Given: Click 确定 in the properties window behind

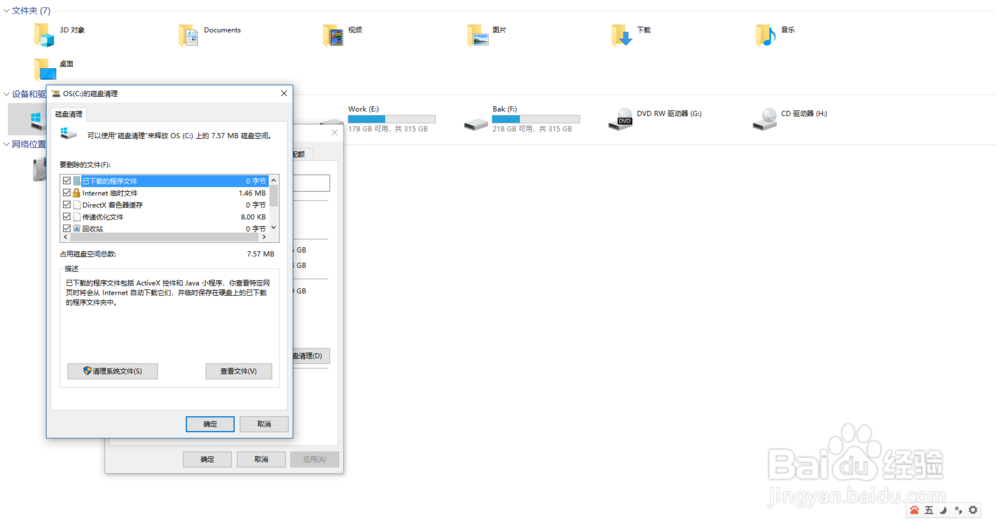Looking at the screenshot, I should click(x=207, y=459).
